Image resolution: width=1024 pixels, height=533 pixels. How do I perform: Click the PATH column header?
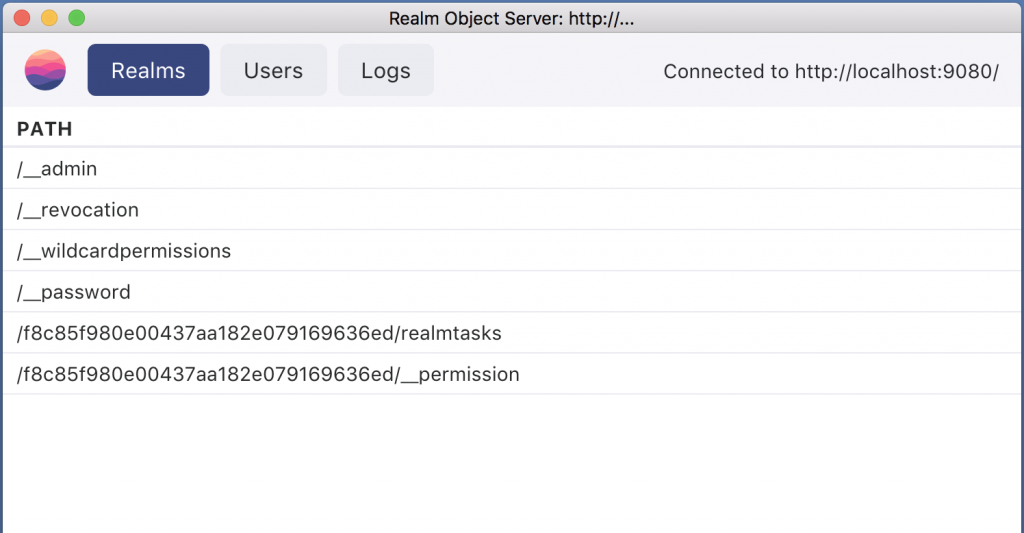coord(44,129)
